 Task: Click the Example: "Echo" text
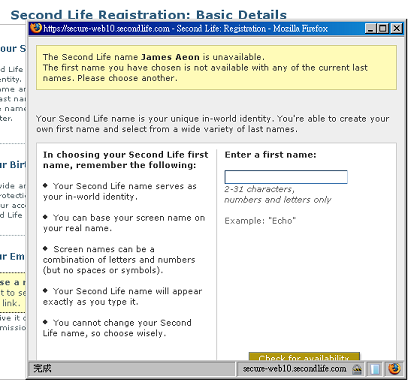coord(260,221)
